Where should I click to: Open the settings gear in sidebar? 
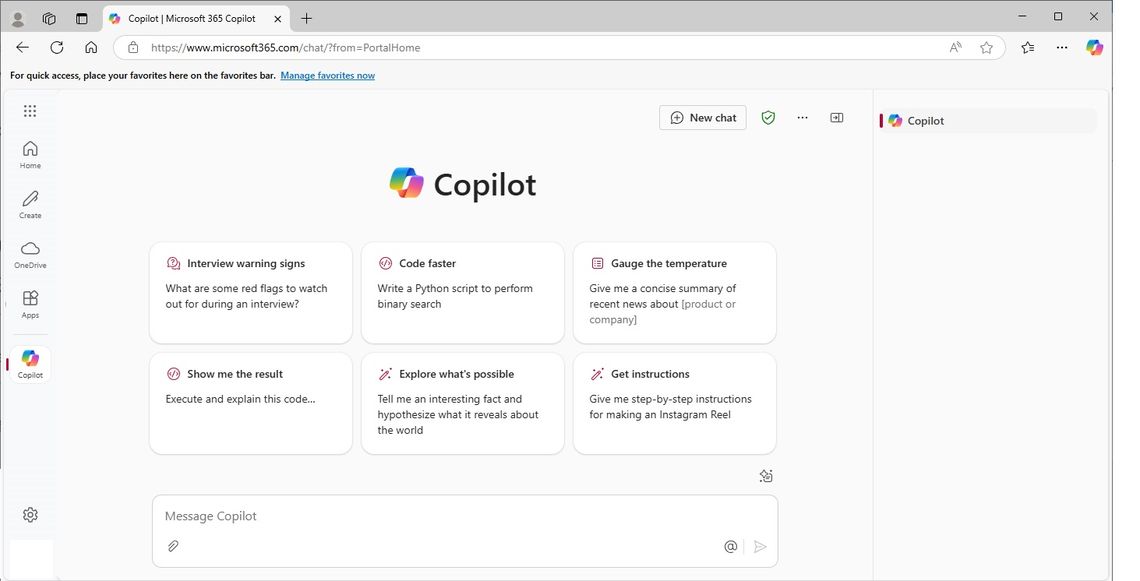click(x=30, y=514)
